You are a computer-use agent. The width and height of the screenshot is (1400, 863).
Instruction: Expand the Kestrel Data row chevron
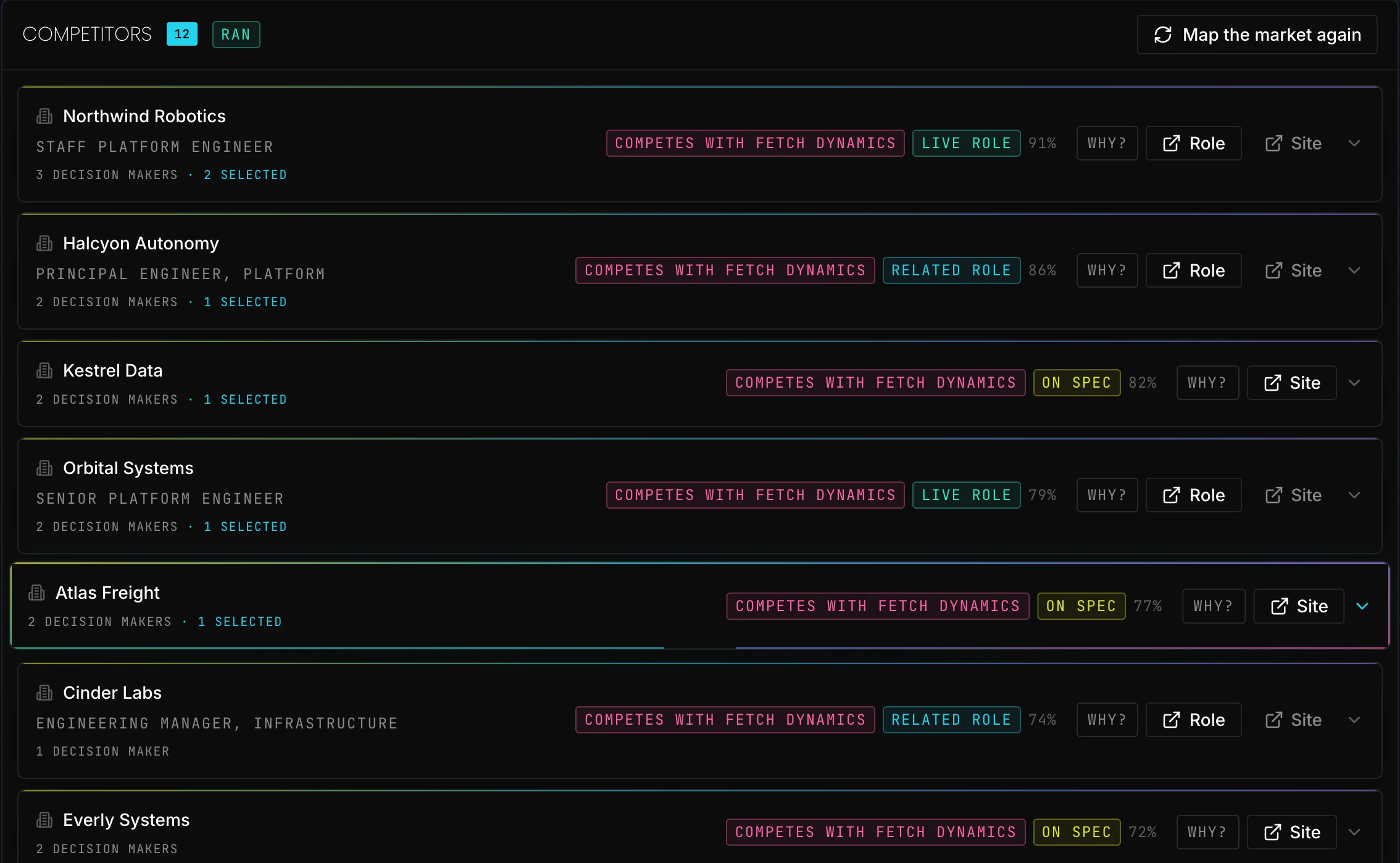[x=1354, y=383]
